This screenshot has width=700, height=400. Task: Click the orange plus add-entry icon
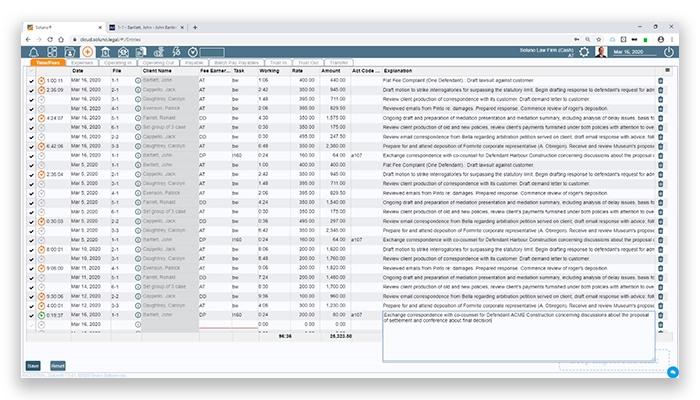coord(88,52)
